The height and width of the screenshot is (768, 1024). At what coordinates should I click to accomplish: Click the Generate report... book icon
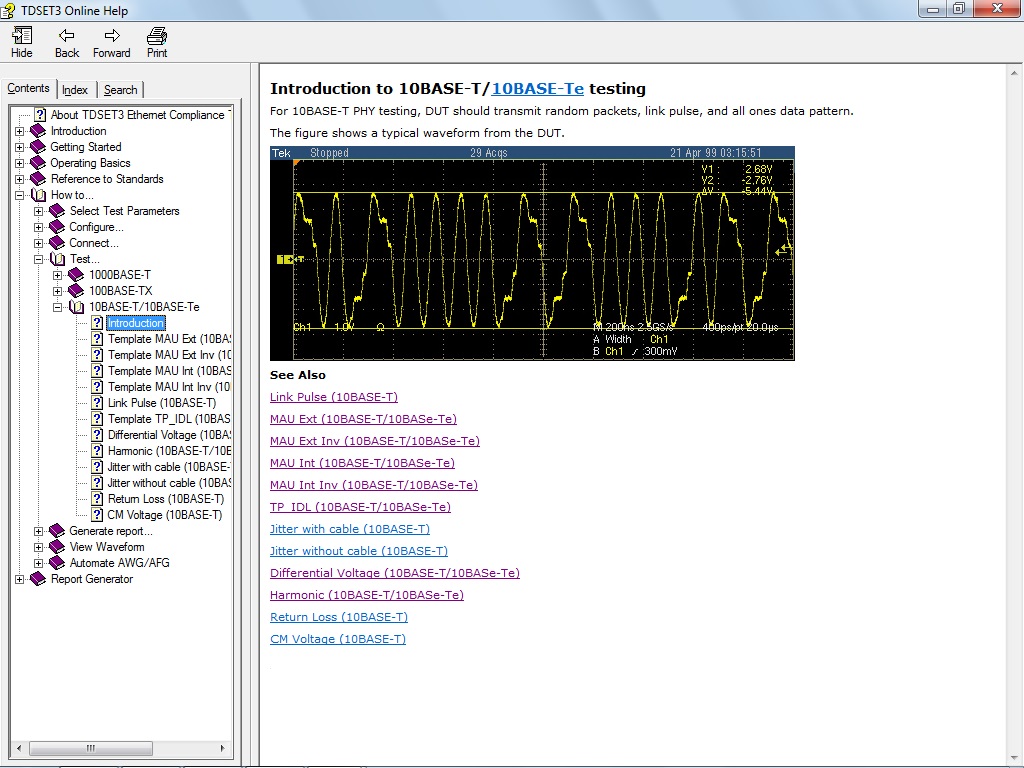click(57, 531)
